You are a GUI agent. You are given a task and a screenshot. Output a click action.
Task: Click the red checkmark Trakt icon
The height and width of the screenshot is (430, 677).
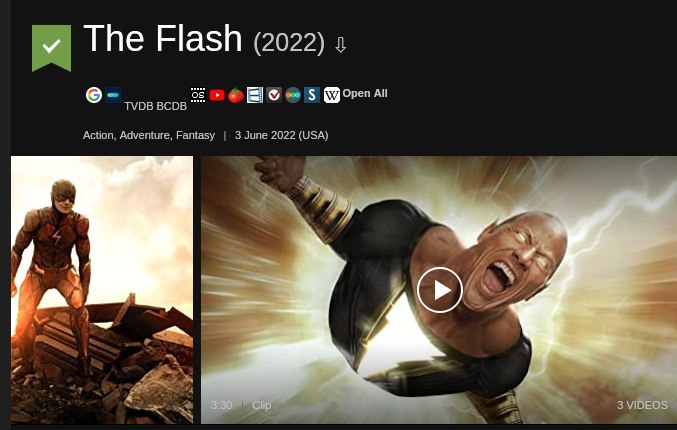274,95
